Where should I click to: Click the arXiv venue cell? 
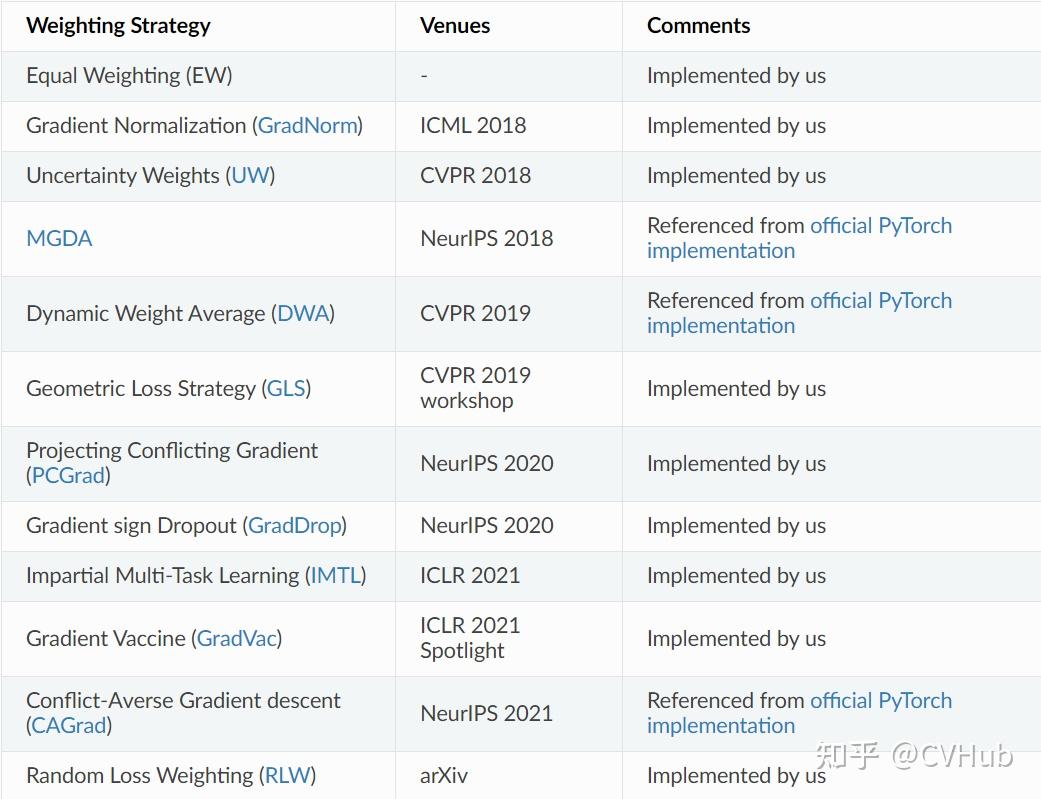tap(444, 776)
